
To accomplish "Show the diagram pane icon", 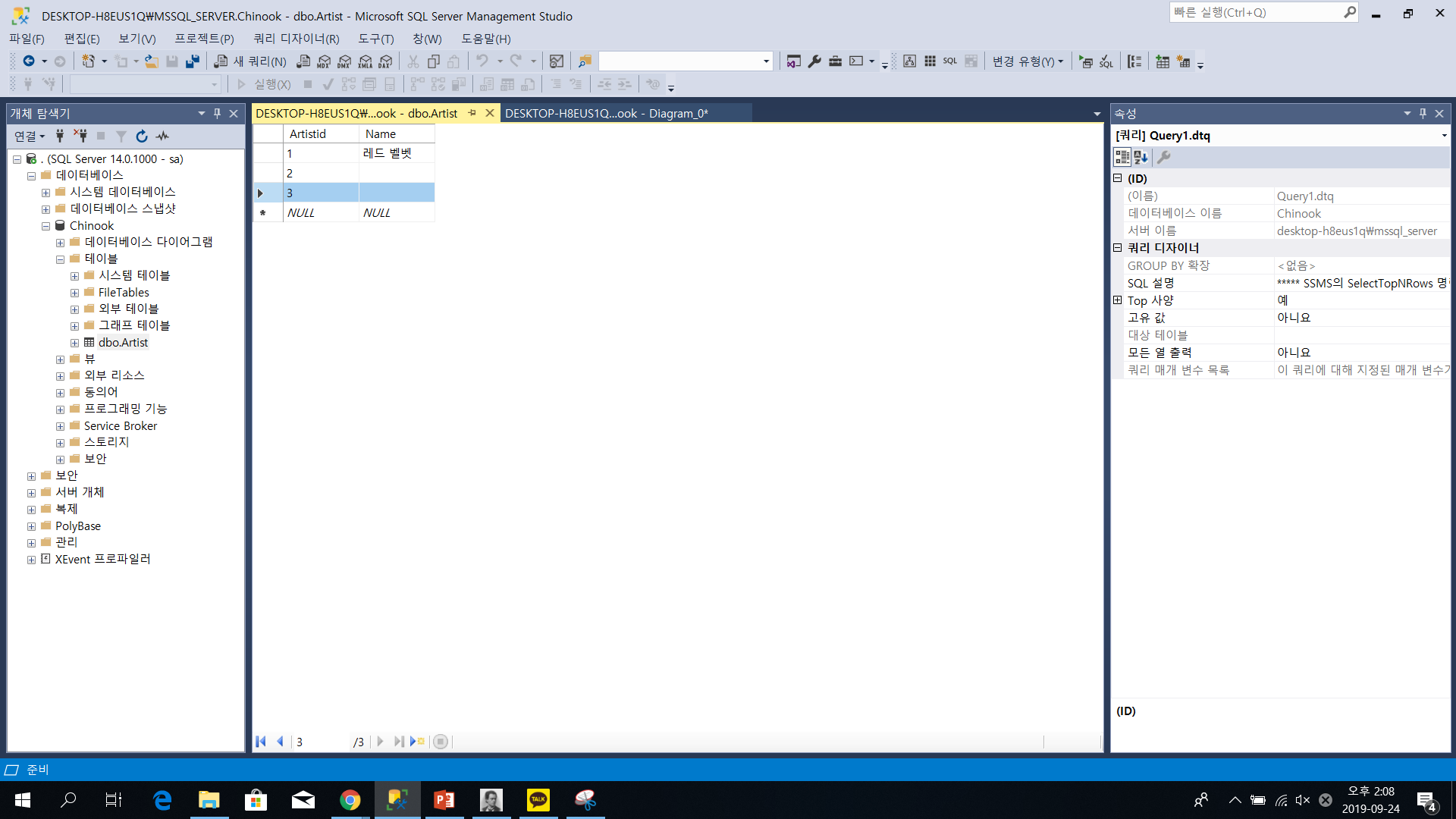I will [x=909, y=61].
